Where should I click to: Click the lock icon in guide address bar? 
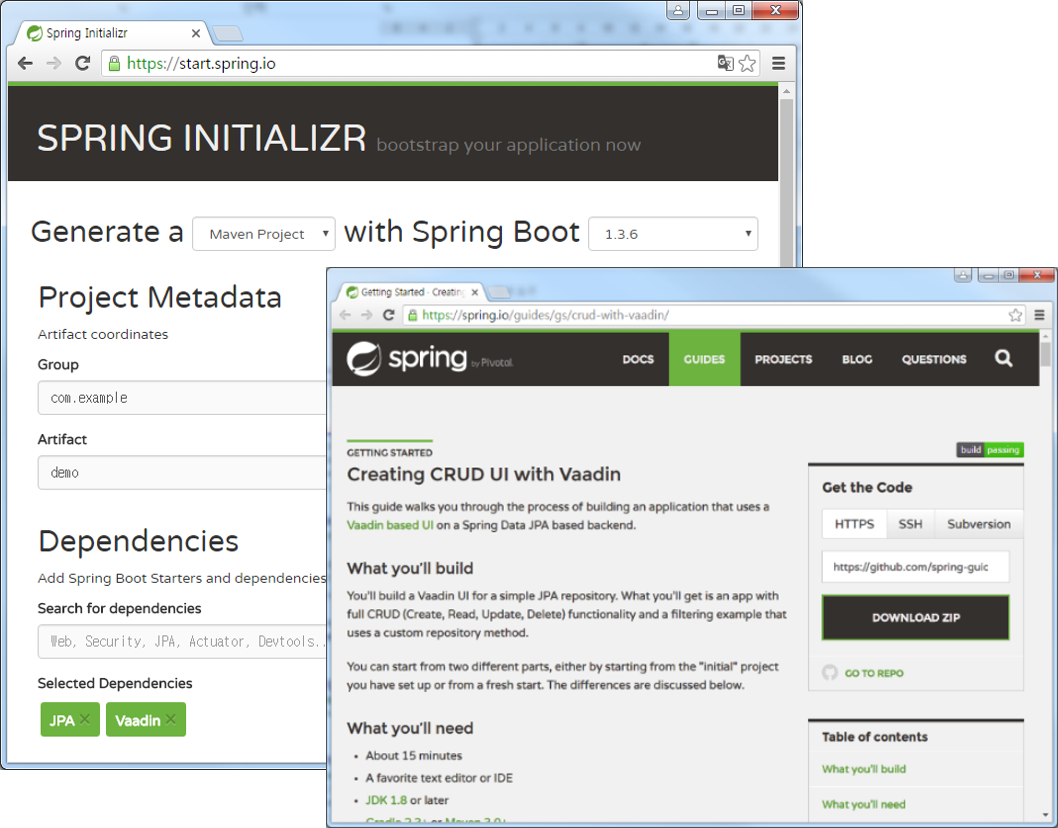pyautogui.click(x=412, y=315)
